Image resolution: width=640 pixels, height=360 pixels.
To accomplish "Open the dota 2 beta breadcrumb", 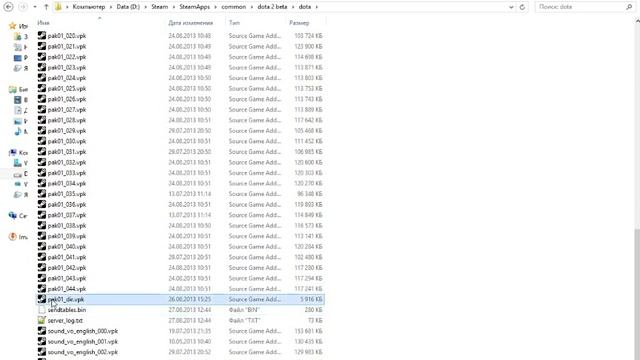I will (x=272, y=7).
